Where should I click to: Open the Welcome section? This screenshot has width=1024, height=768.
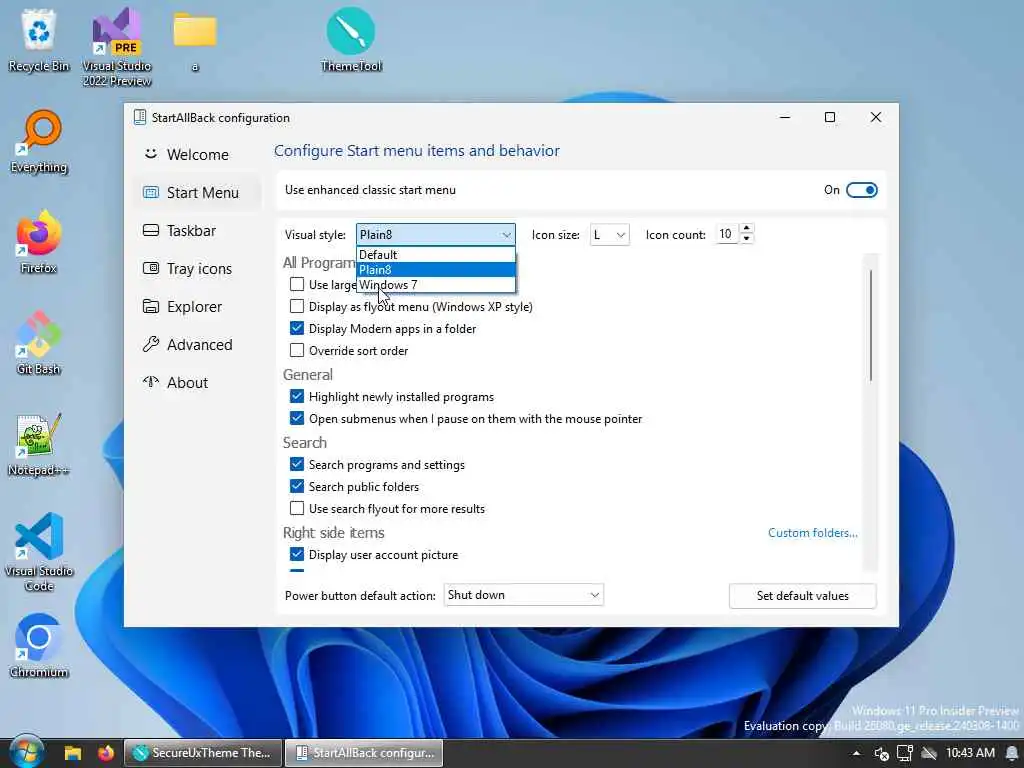pyautogui.click(x=197, y=155)
